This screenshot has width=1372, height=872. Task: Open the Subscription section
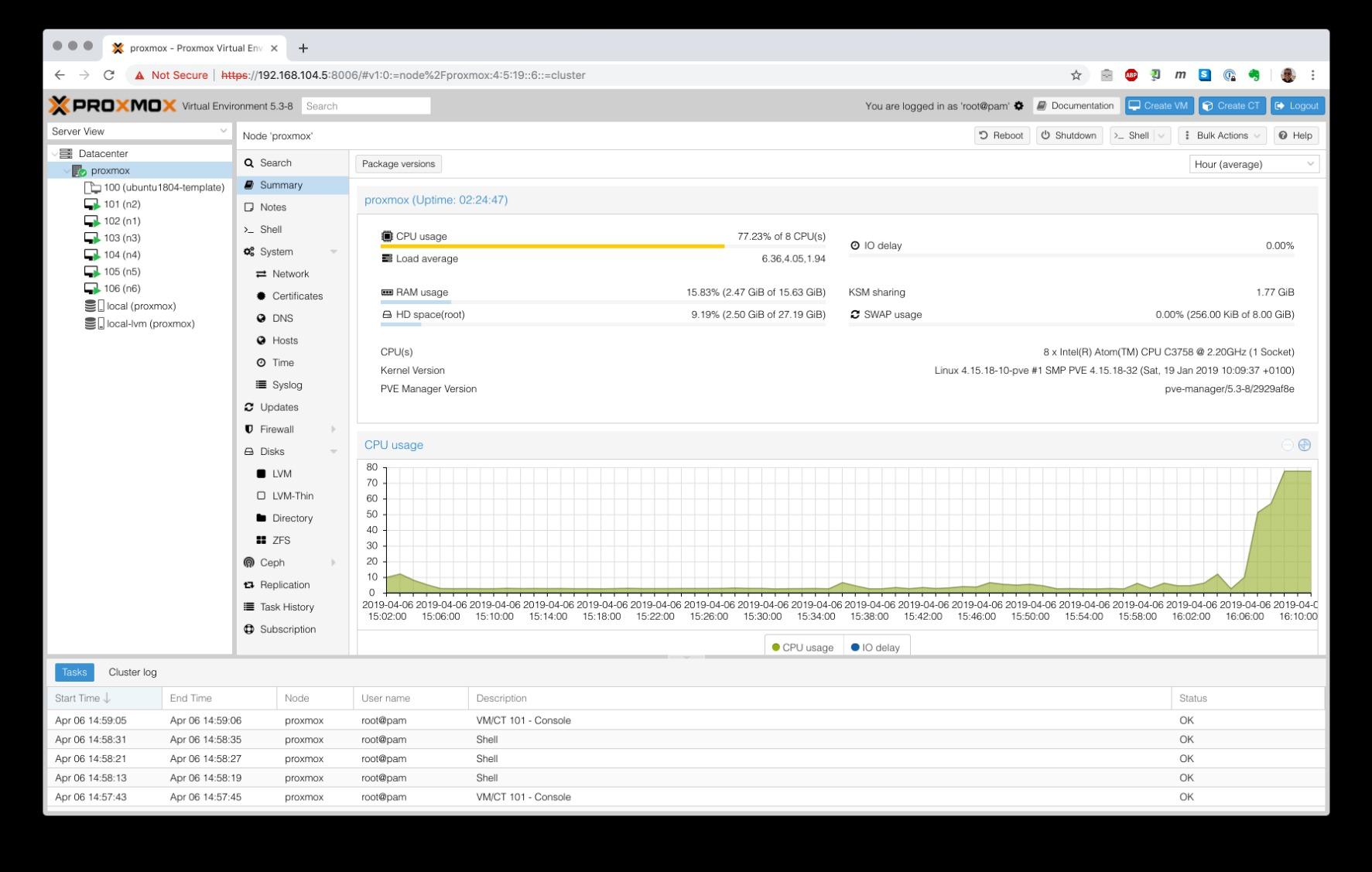click(293, 629)
